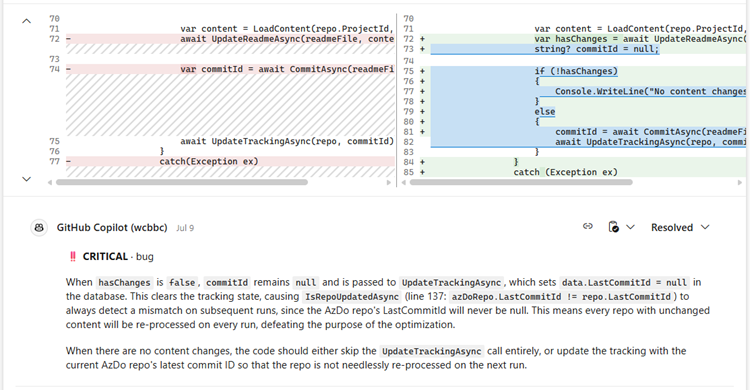The image size is (750, 390).
Task: Click the red CRITICAL exclamation icon
Action: click(x=73, y=256)
